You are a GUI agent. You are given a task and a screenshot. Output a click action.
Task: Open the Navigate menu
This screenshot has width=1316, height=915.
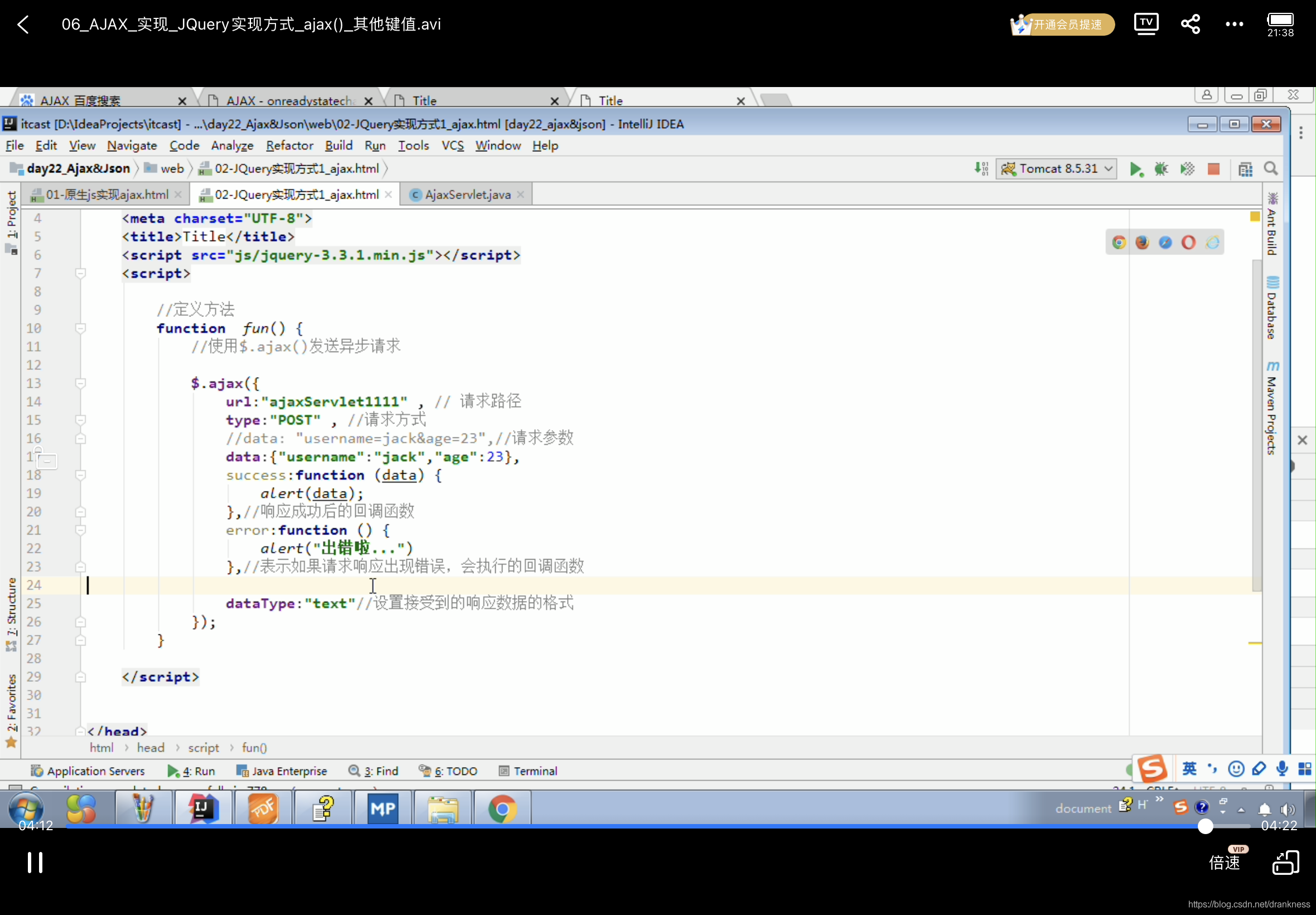tap(132, 146)
